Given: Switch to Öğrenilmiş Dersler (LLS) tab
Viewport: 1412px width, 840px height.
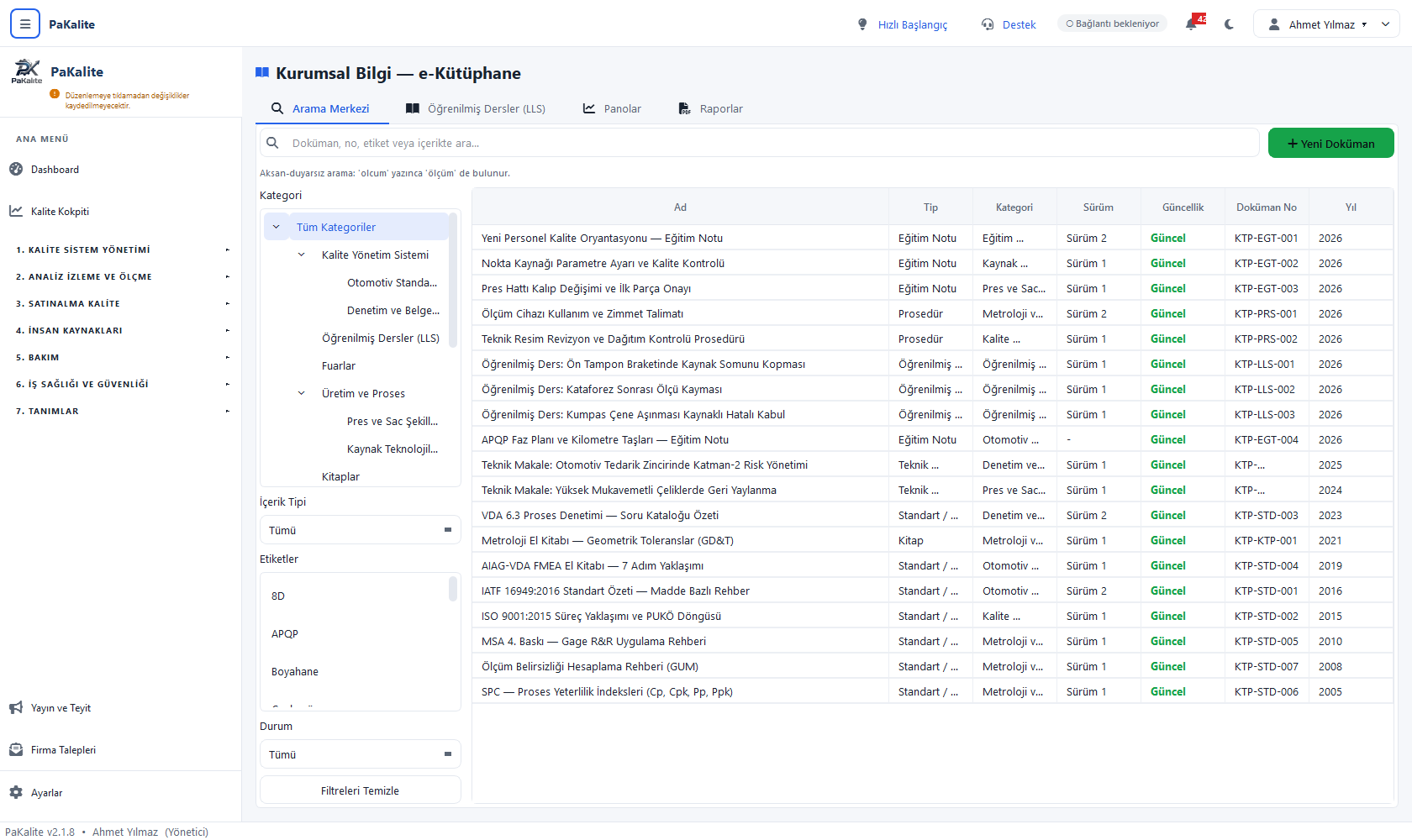Looking at the screenshot, I should [x=476, y=108].
